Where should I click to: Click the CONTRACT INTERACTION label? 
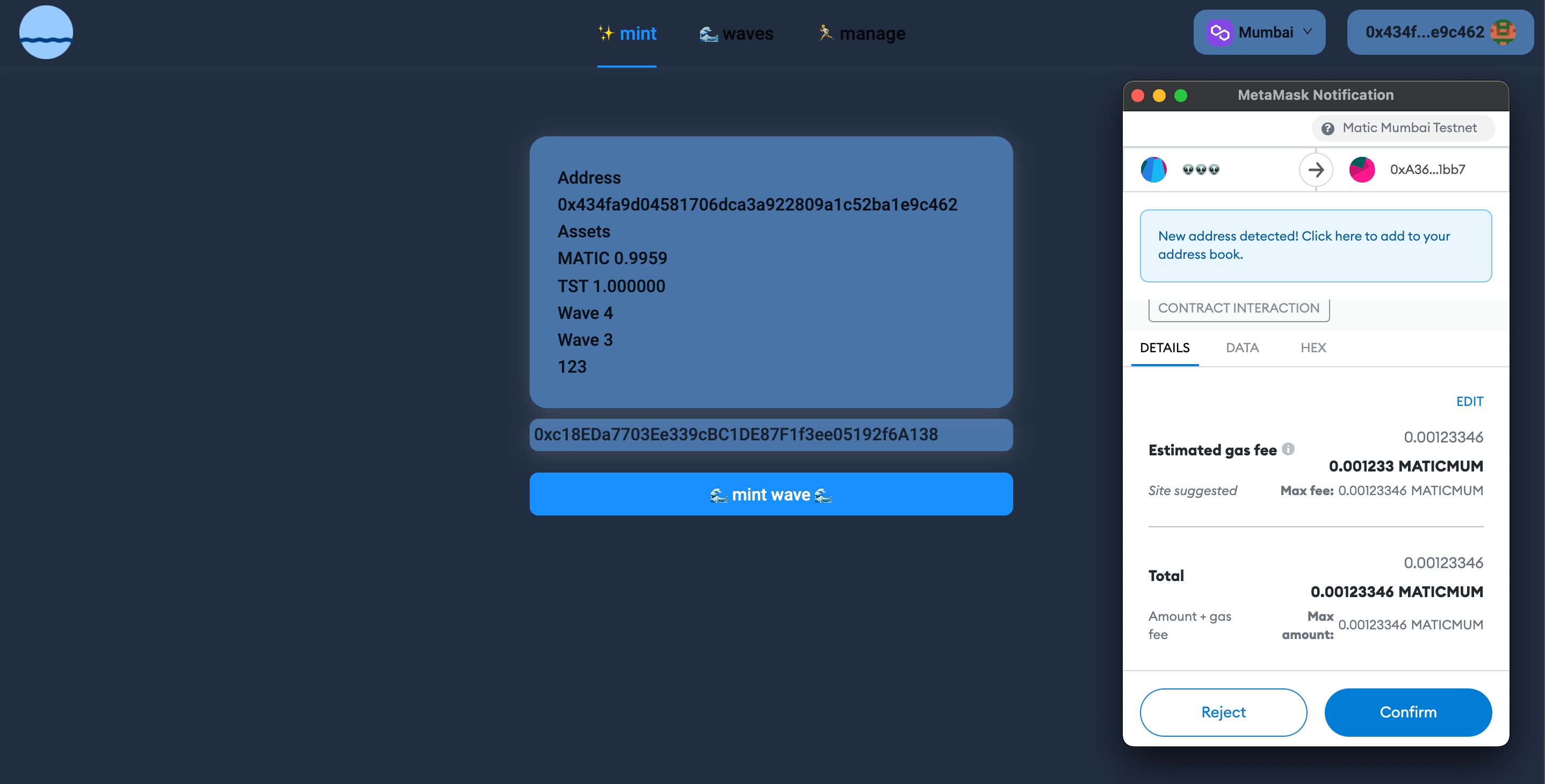tap(1238, 309)
